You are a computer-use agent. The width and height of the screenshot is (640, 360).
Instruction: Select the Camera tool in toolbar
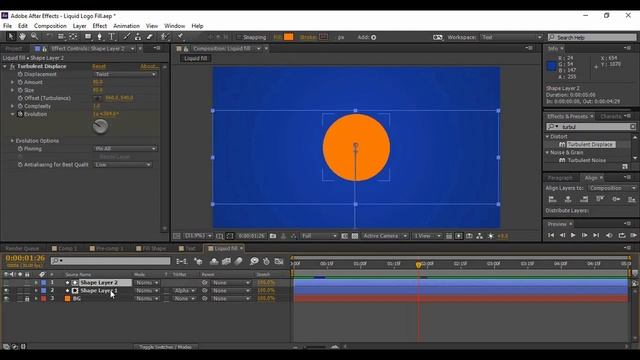tap(61, 37)
